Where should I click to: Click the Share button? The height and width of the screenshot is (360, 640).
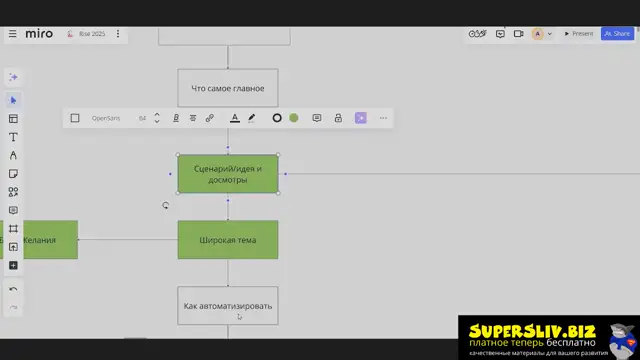(617, 33)
